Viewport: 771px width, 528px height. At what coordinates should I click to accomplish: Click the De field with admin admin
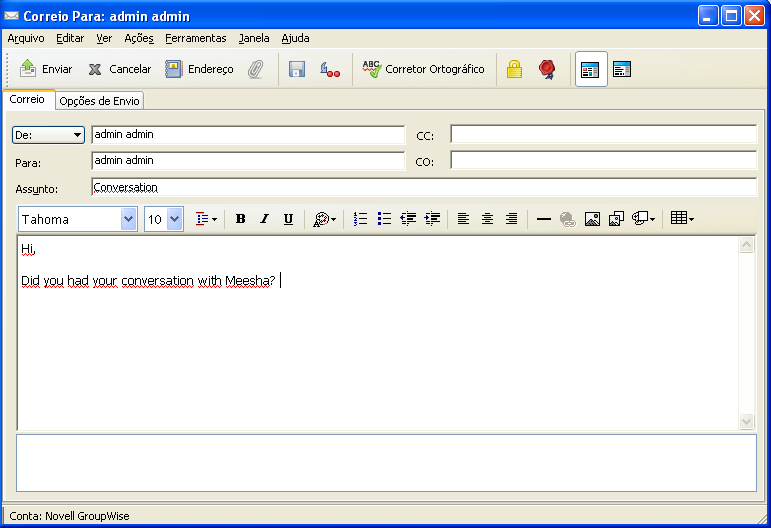coord(248,135)
